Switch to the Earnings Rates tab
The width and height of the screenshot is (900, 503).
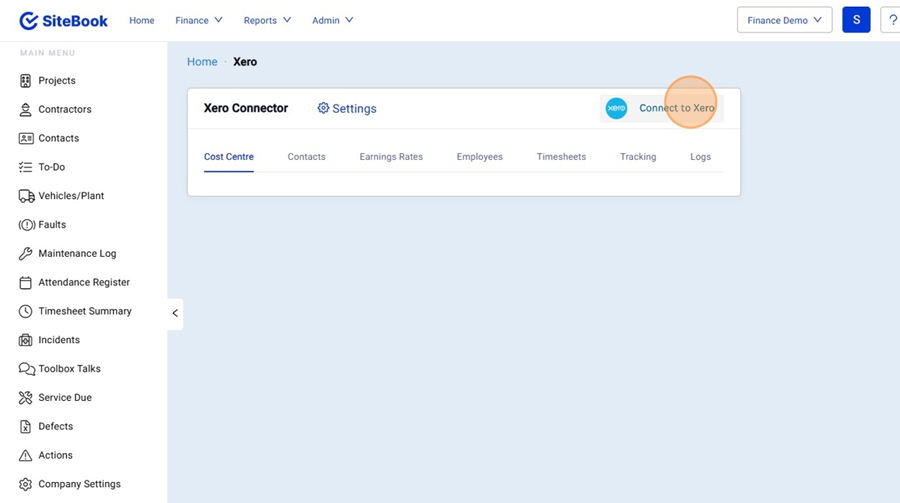[x=391, y=157]
